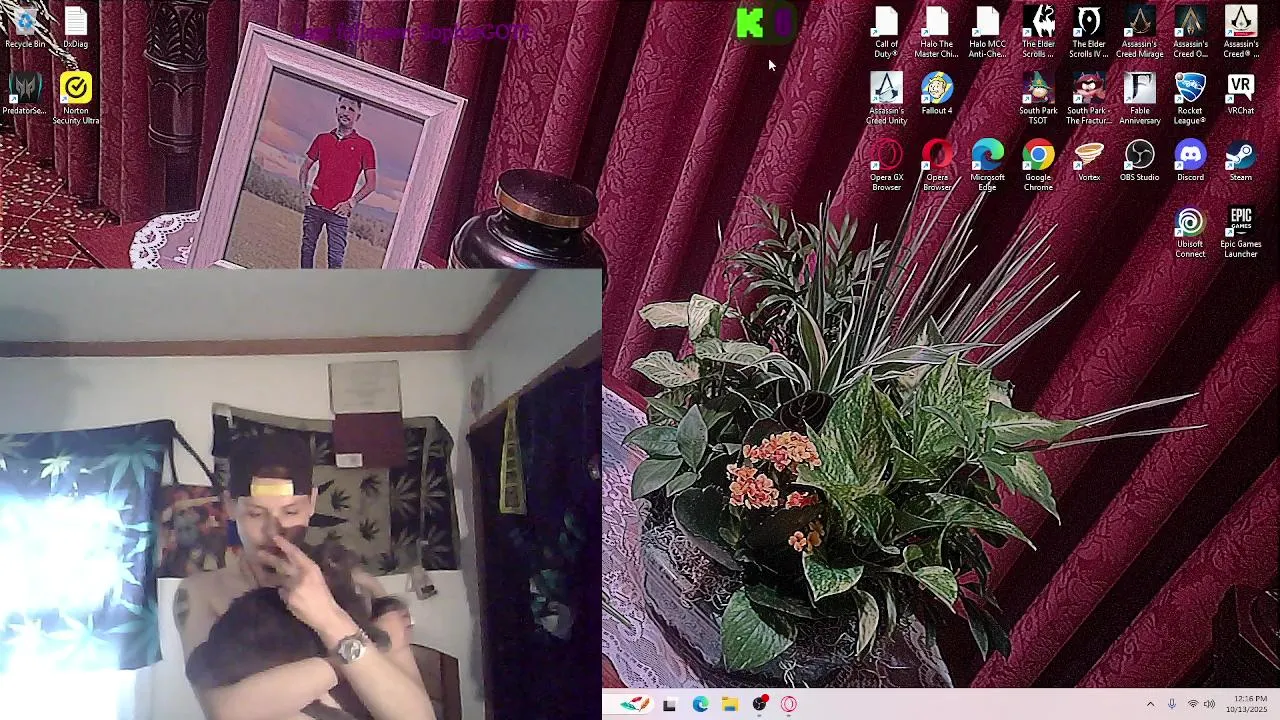This screenshot has height=720, width=1280.
Task: Select the Google Chrome desktop shortcut
Action: click(x=1038, y=166)
